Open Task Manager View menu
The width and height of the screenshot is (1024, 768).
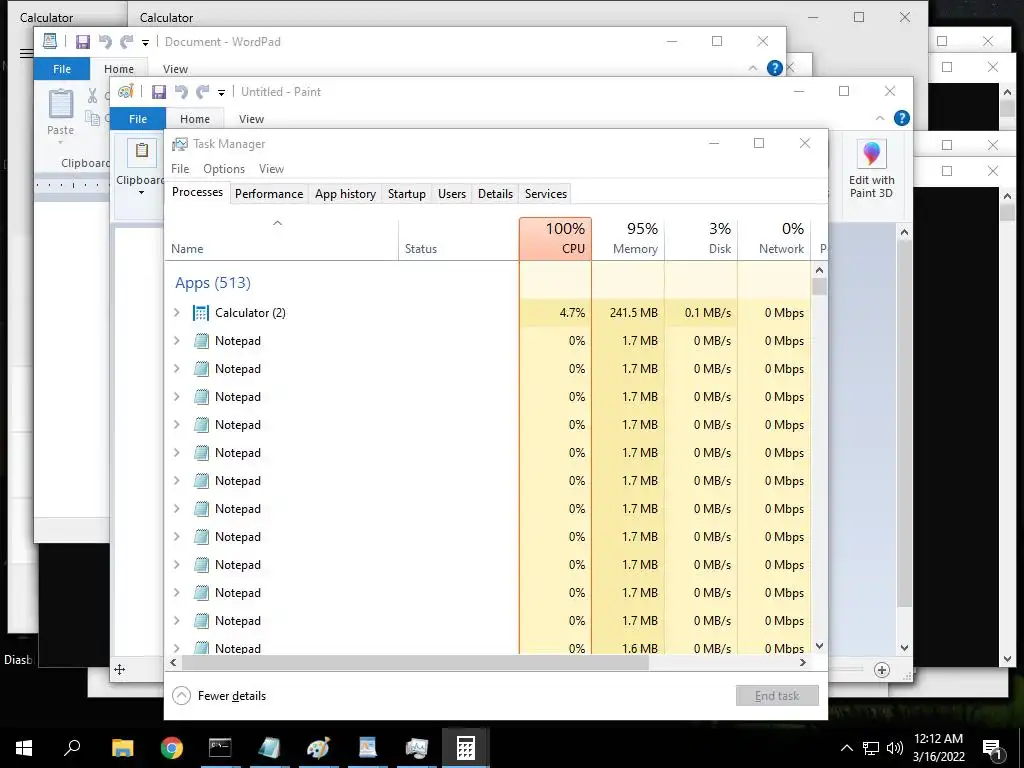click(x=271, y=168)
